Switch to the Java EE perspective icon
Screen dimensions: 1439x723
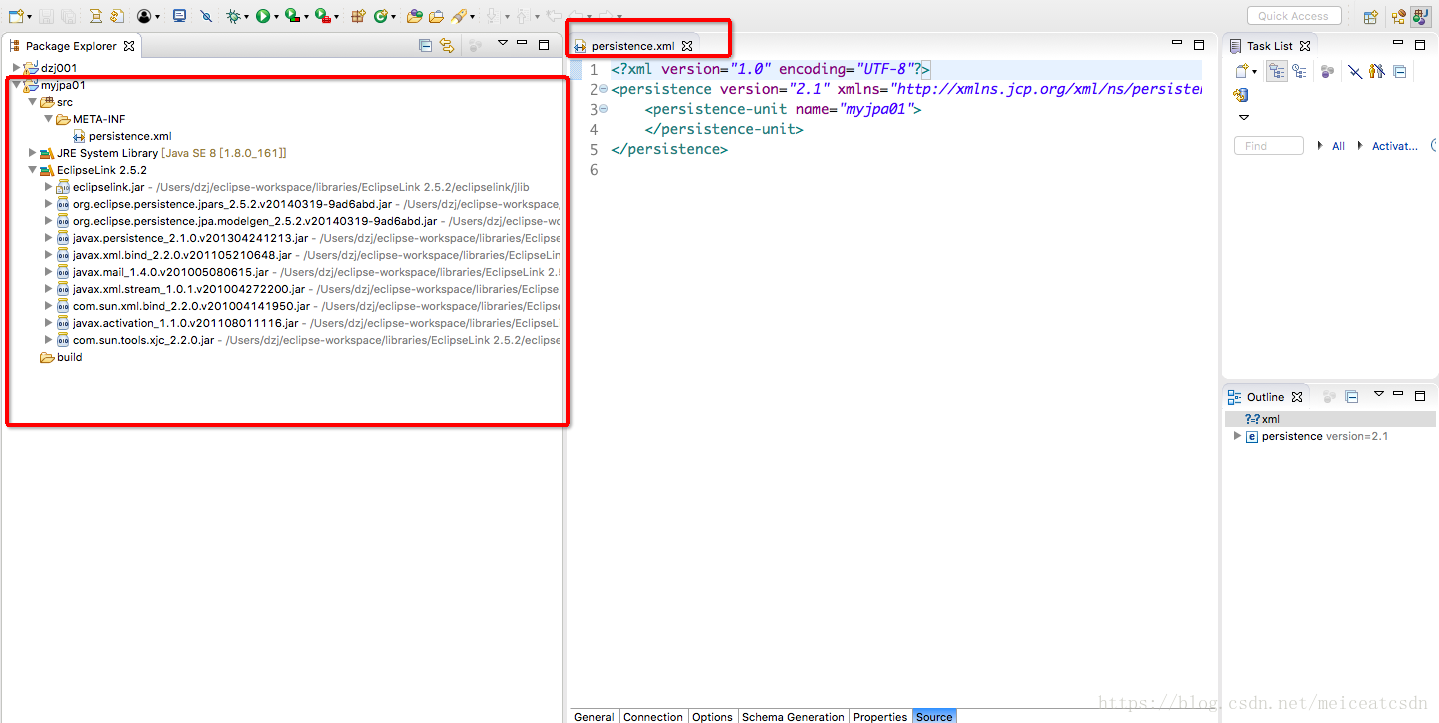(x=1398, y=16)
